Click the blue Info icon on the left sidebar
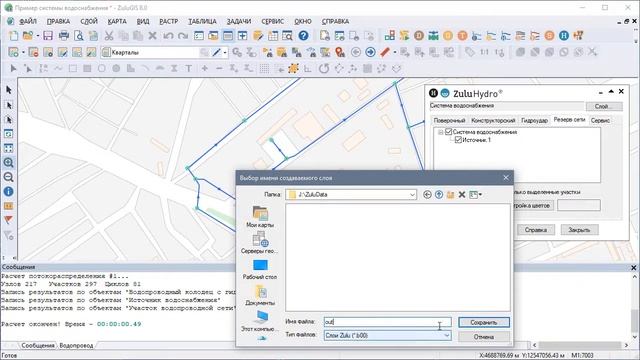 pyautogui.click(x=8, y=191)
